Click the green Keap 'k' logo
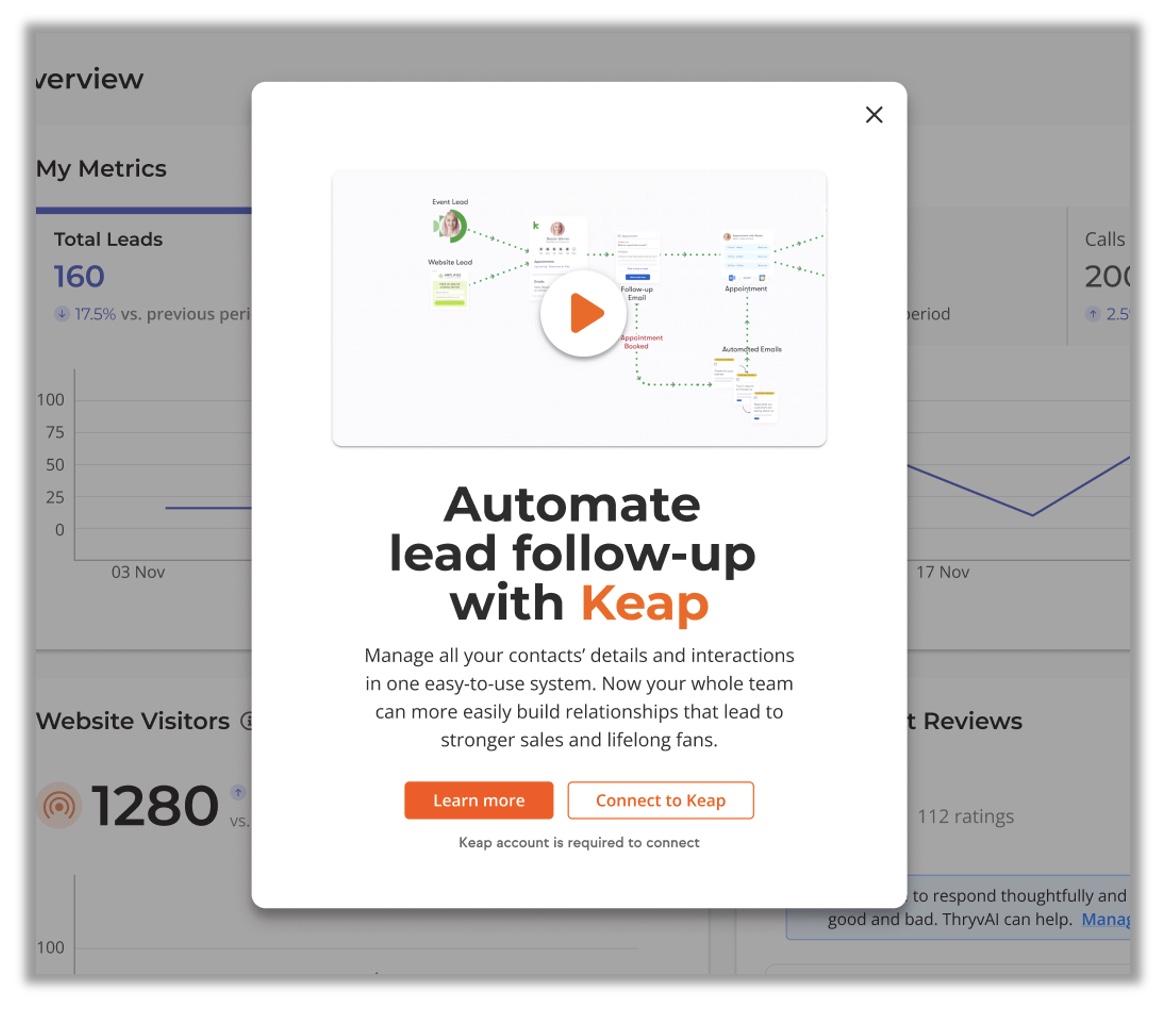This screenshot has width=1162, height=1010. click(x=537, y=225)
